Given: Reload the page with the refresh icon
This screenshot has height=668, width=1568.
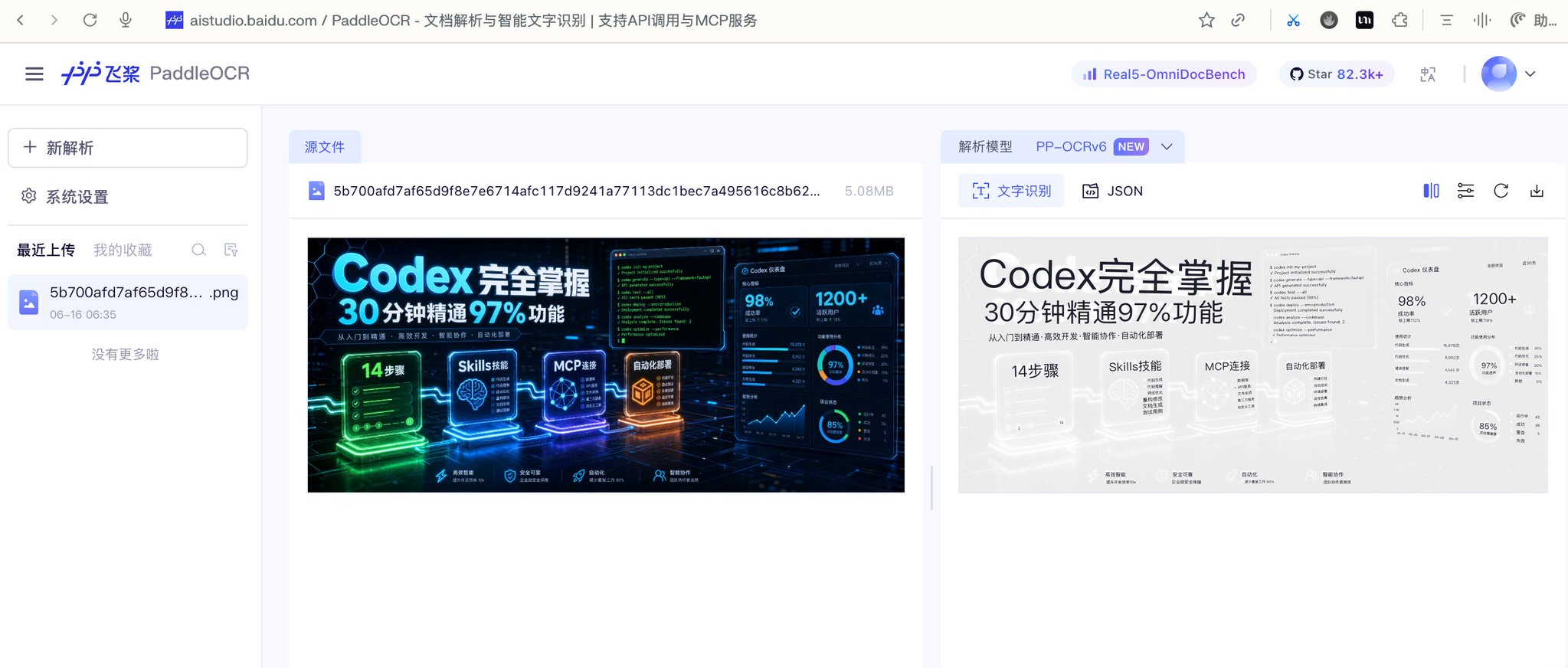Looking at the screenshot, I should point(90,20).
